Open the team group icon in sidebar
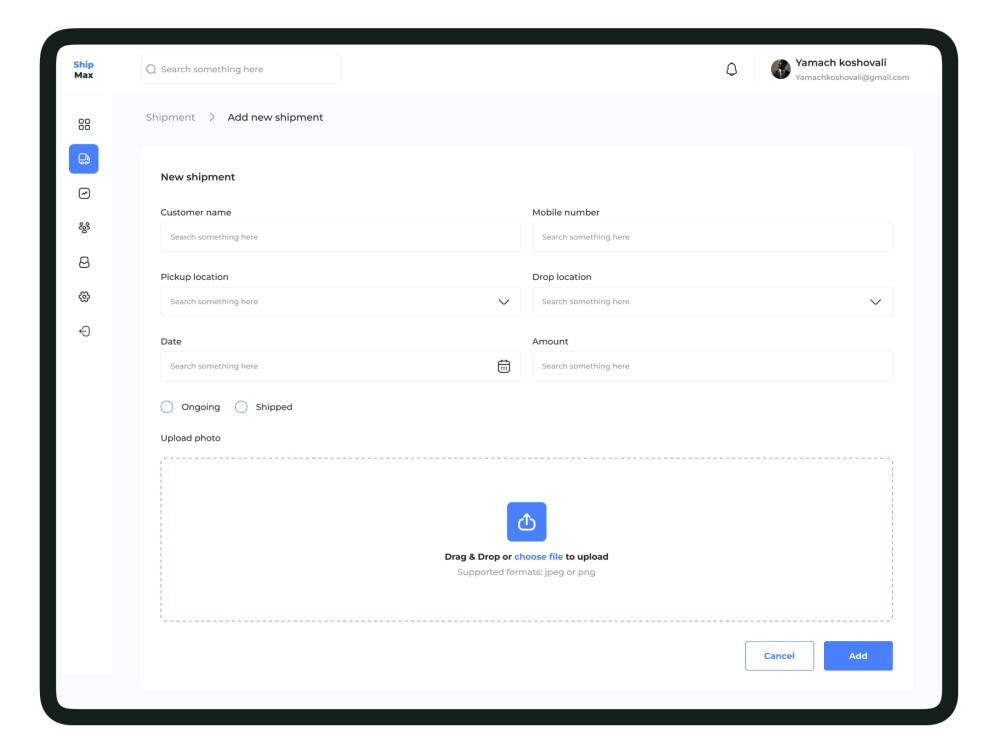This screenshot has width=1000, height=750. tap(84, 228)
